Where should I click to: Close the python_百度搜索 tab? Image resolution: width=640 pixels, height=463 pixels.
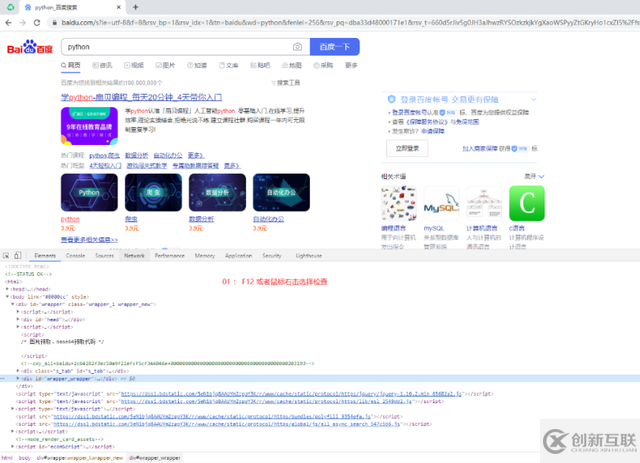[119, 7]
